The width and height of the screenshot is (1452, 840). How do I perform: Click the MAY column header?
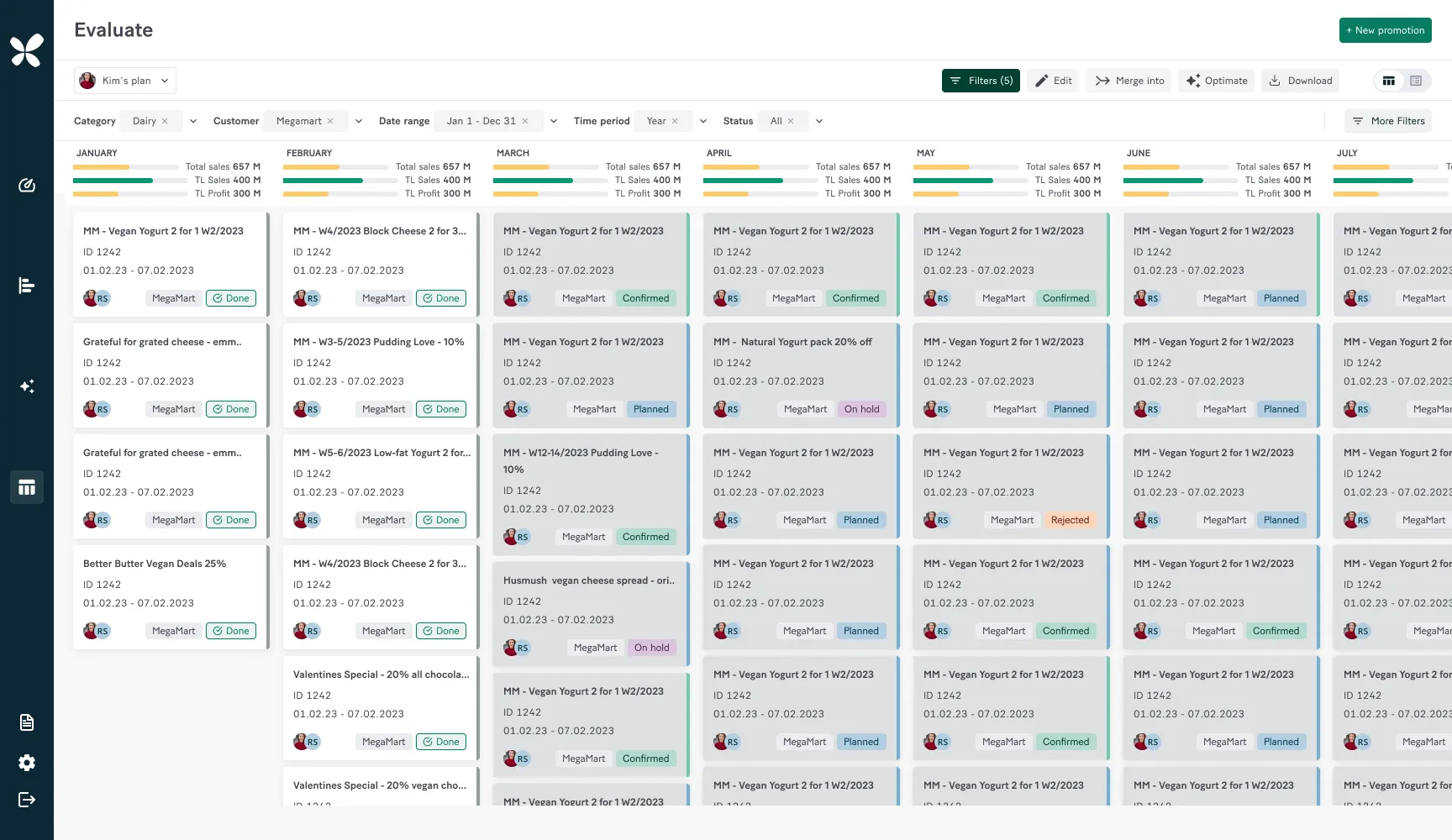(926, 153)
